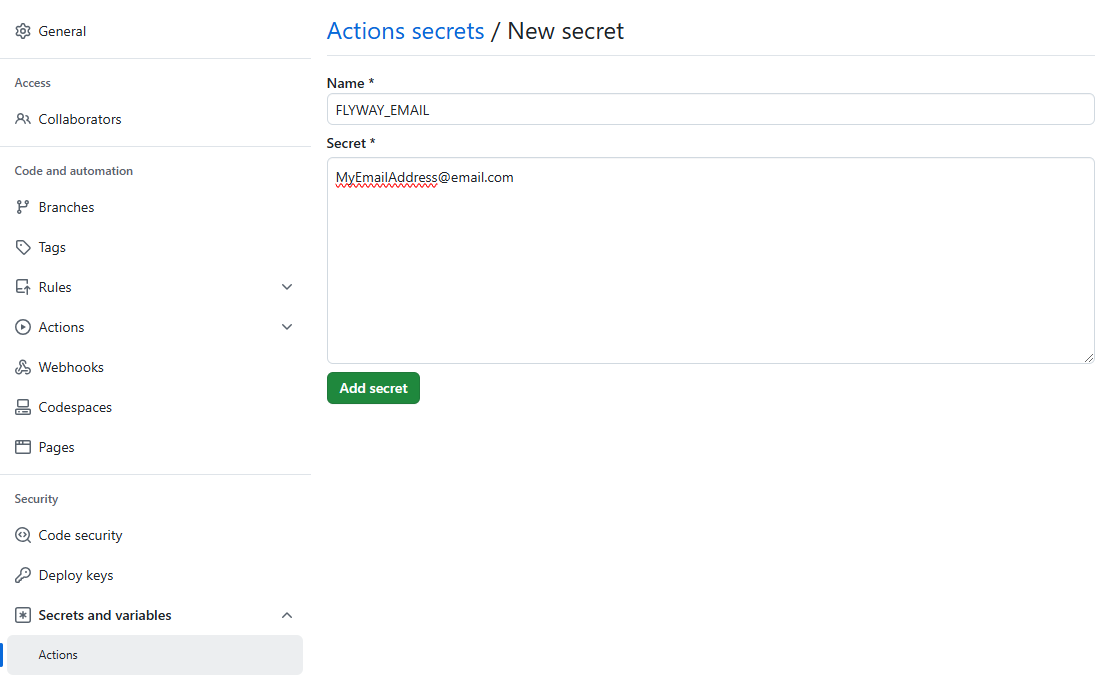Expand the Actions section chevron

(287, 327)
